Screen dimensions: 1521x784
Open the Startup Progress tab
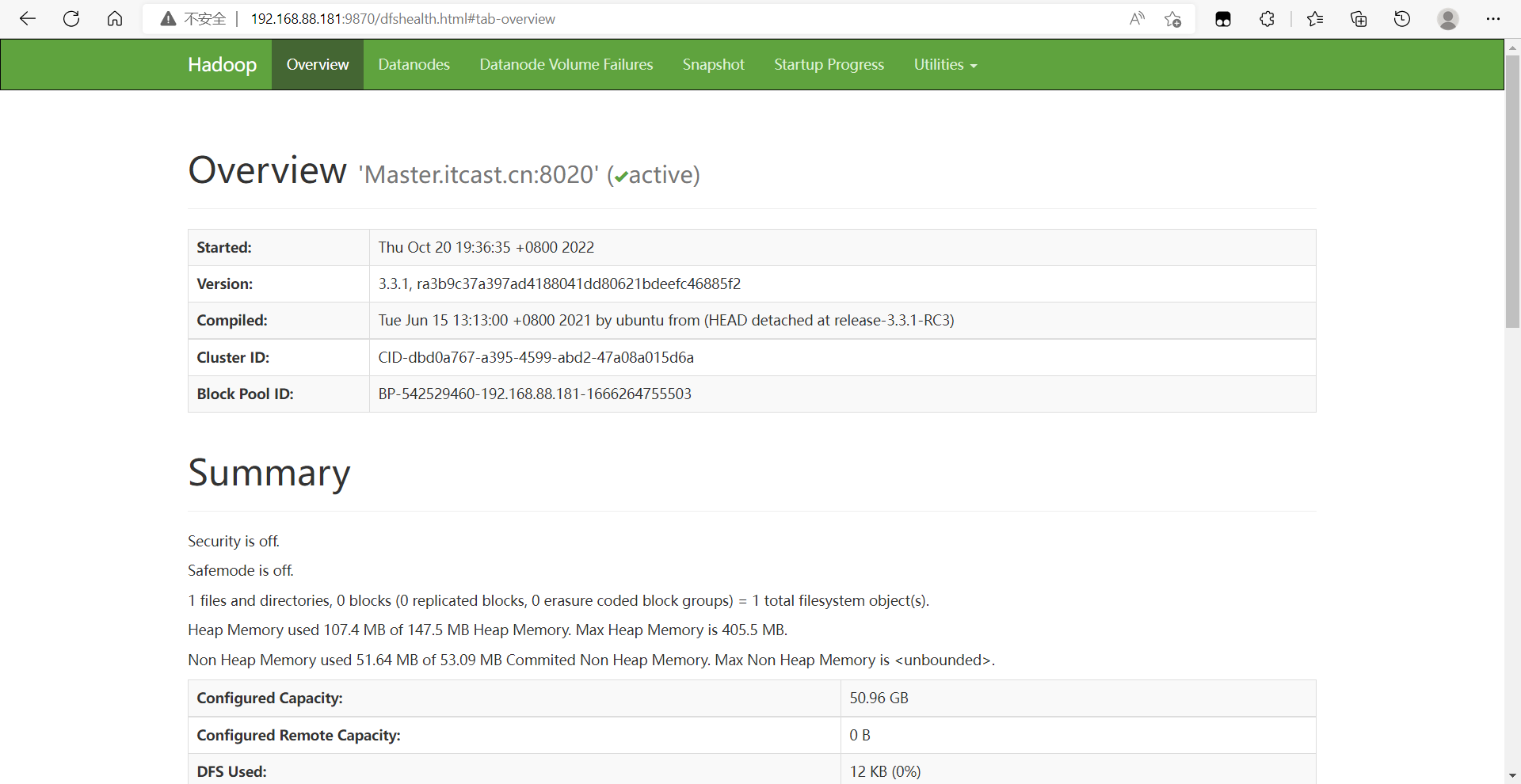[x=829, y=65]
